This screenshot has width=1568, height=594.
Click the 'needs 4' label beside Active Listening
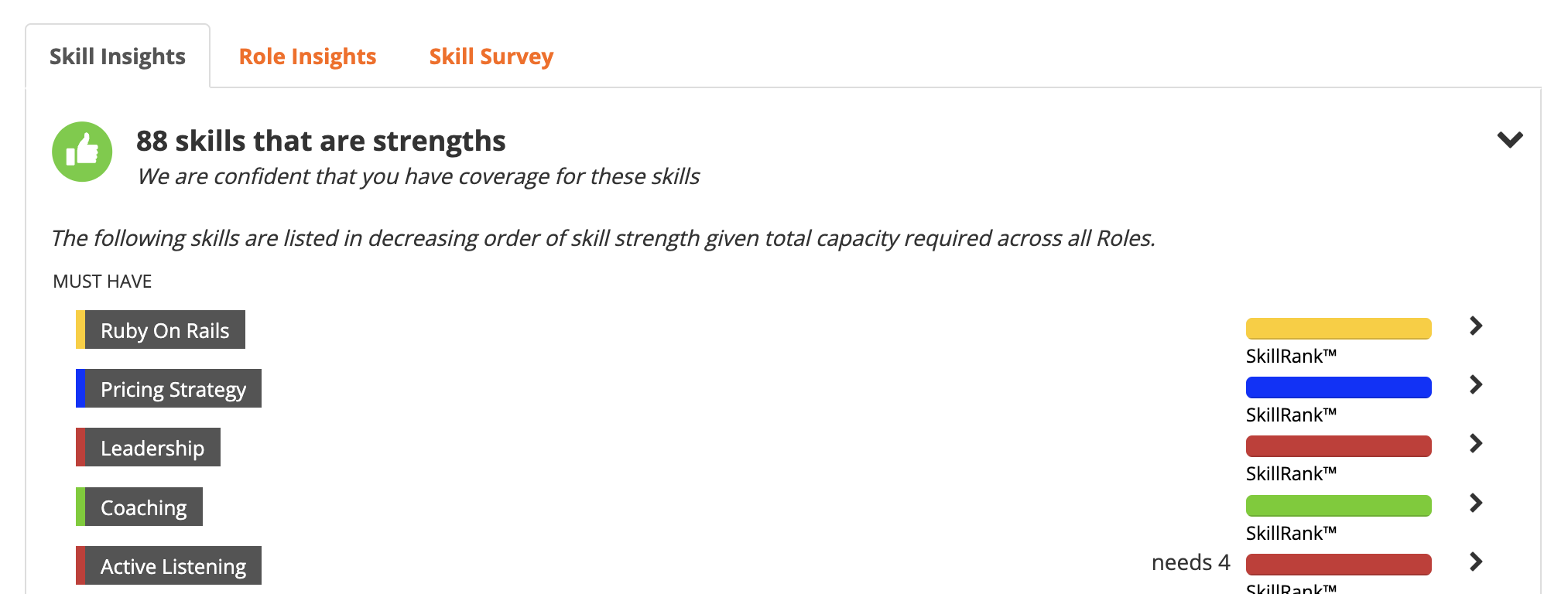[1190, 562]
